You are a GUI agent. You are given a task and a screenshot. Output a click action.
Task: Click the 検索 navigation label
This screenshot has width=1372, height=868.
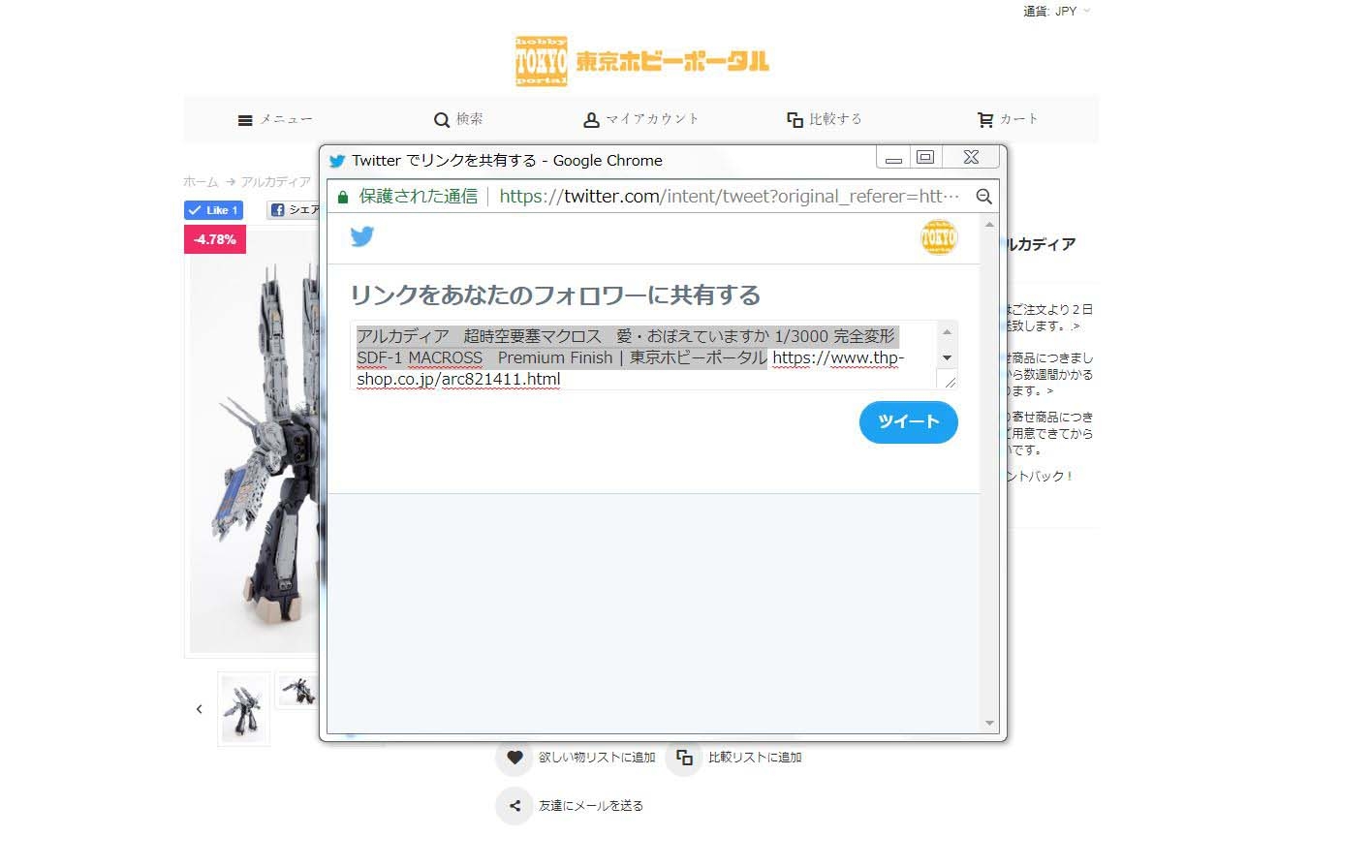[x=470, y=120]
